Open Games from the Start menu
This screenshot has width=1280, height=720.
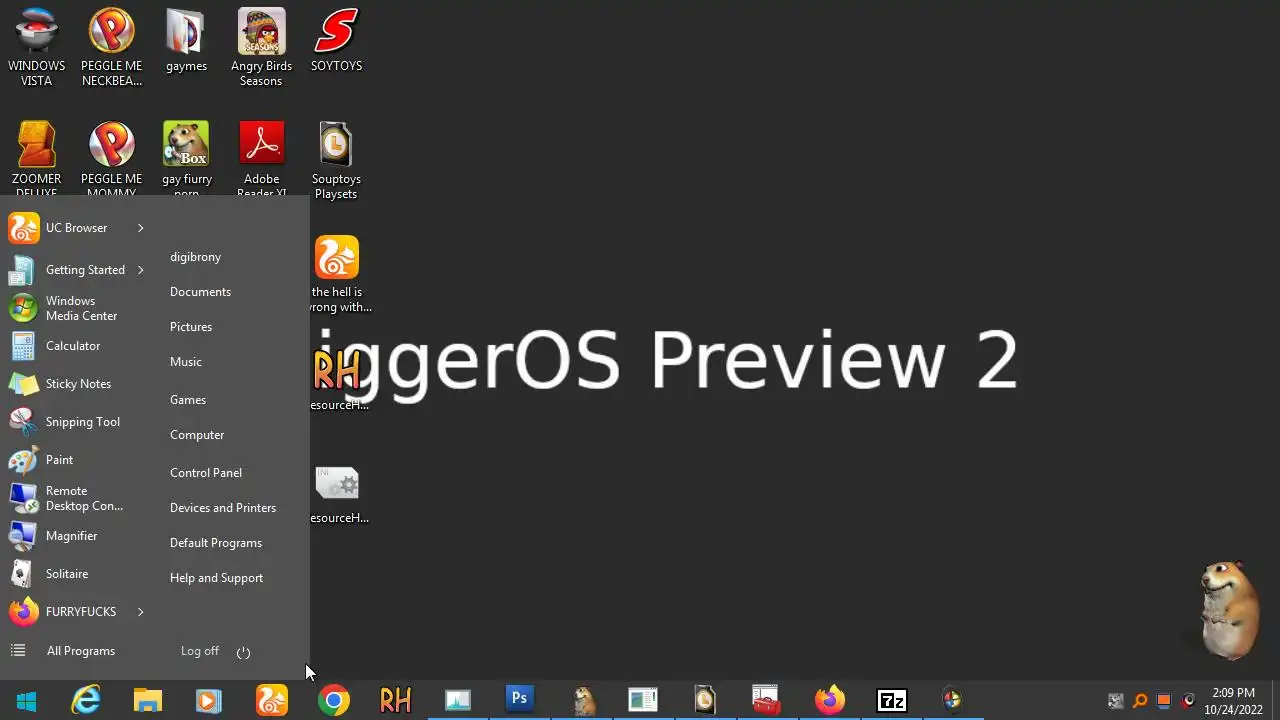click(188, 400)
